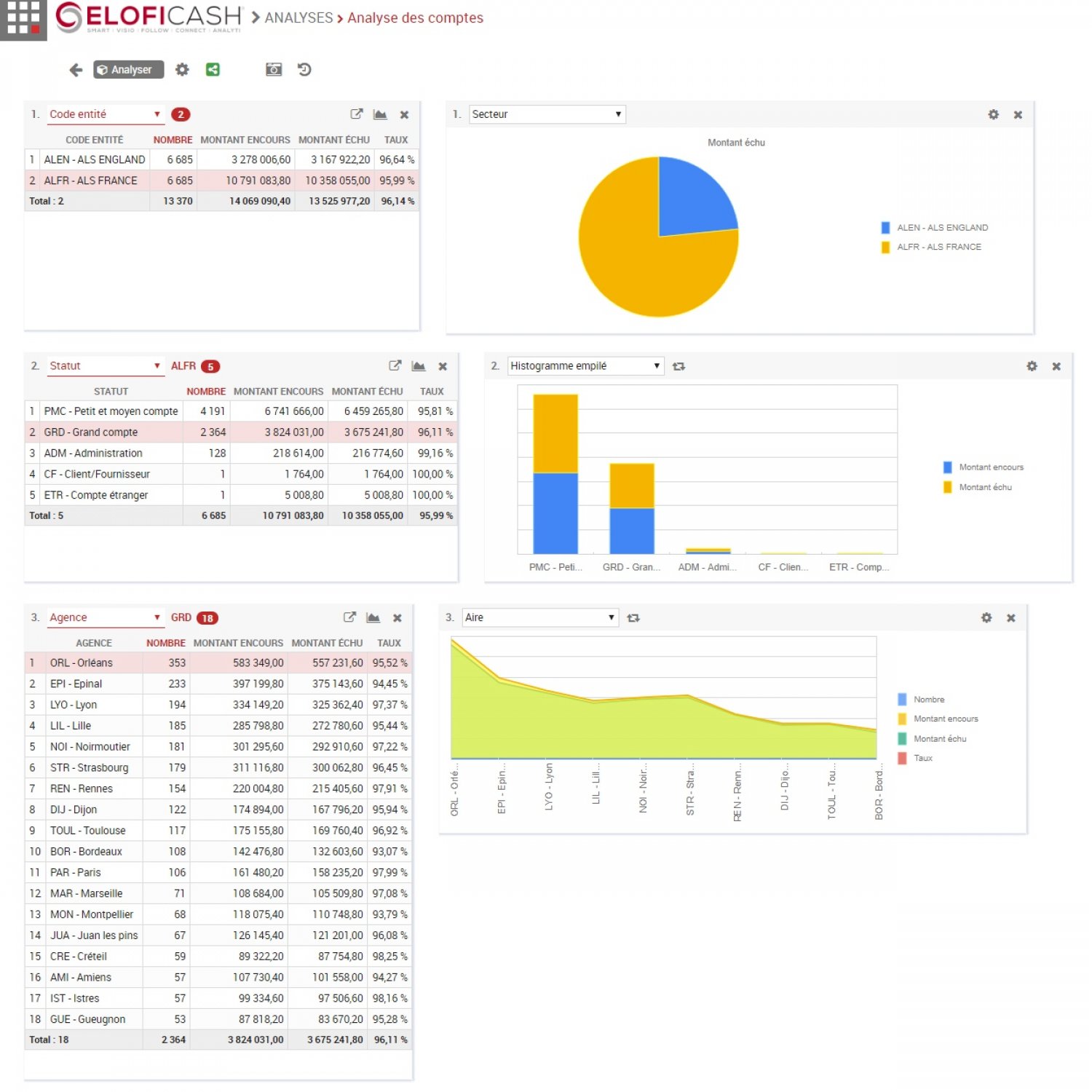Click the PMC stacked bar in histogram
The height and width of the screenshot is (1092, 1092).
click(555, 474)
